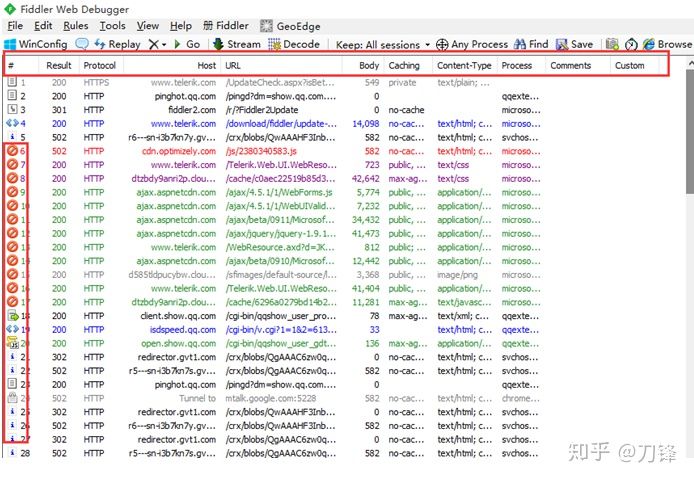Select the /r/?Fiddler2Update URL cell
The image size is (694, 480).
point(262,110)
